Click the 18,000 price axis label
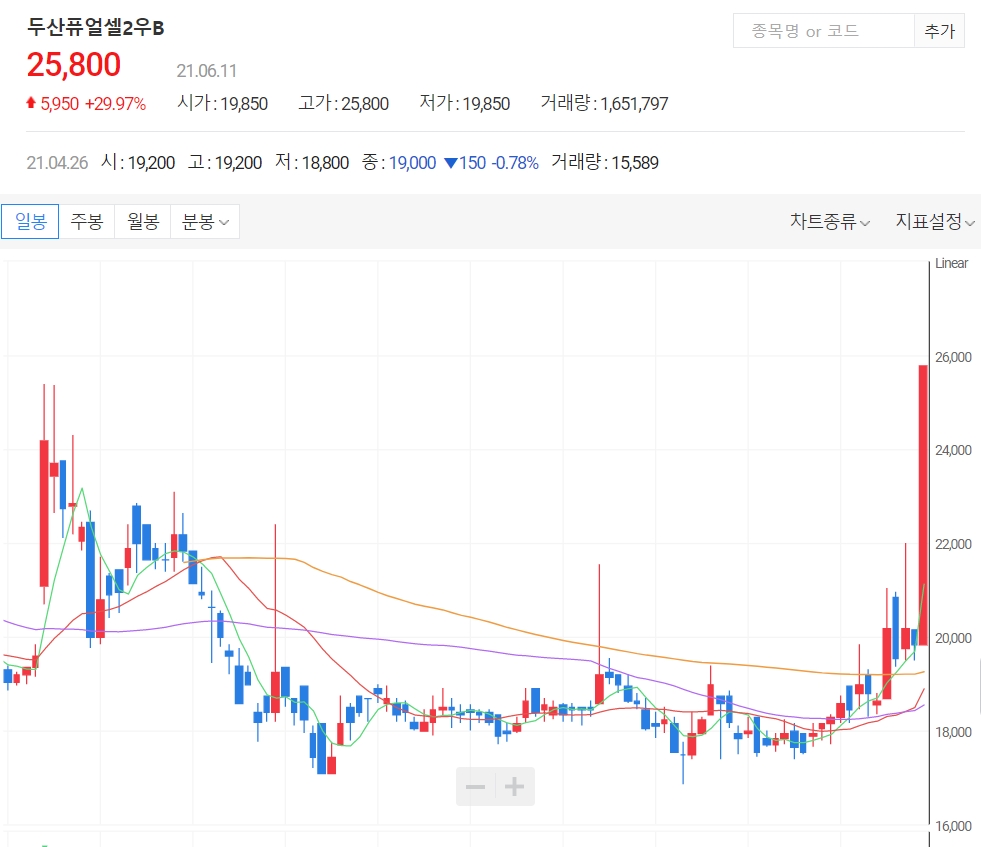 point(953,732)
